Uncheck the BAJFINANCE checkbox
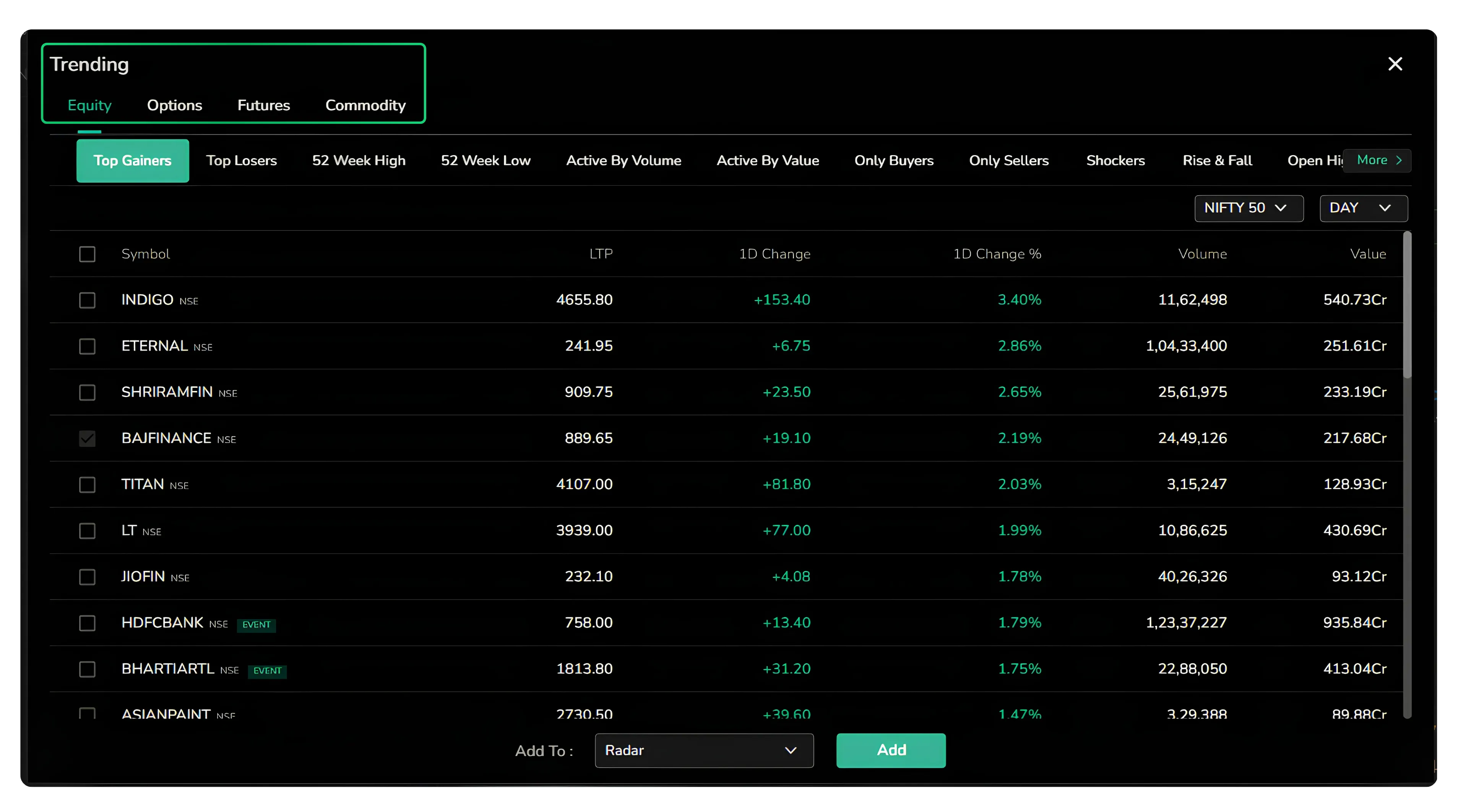 (x=87, y=438)
